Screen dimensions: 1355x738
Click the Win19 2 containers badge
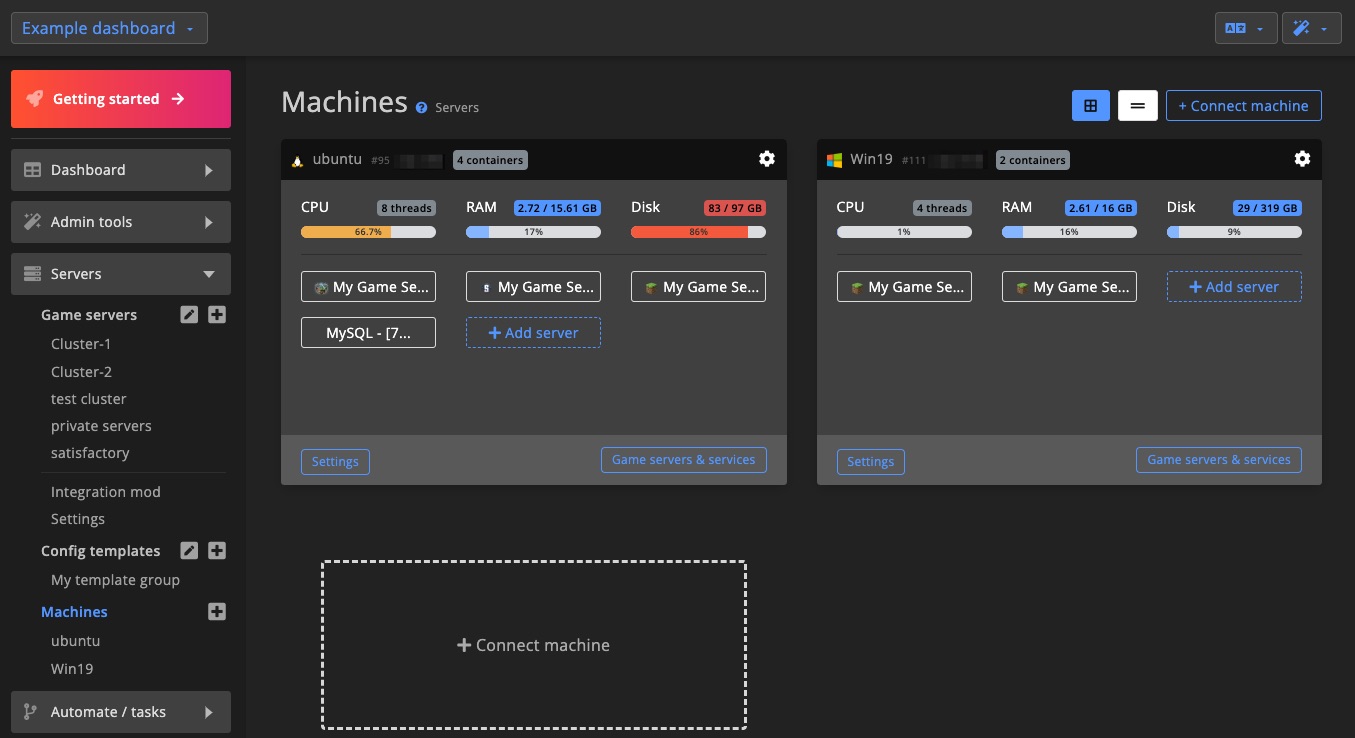click(1033, 160)
